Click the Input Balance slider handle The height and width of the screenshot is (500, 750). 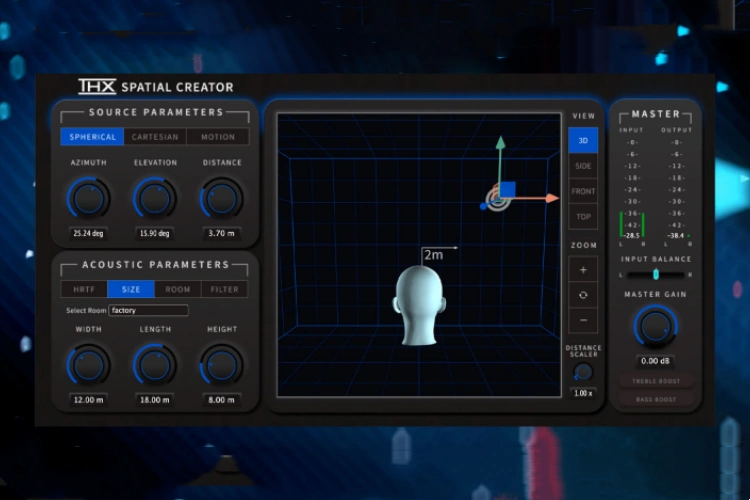[x=656, y=274]
